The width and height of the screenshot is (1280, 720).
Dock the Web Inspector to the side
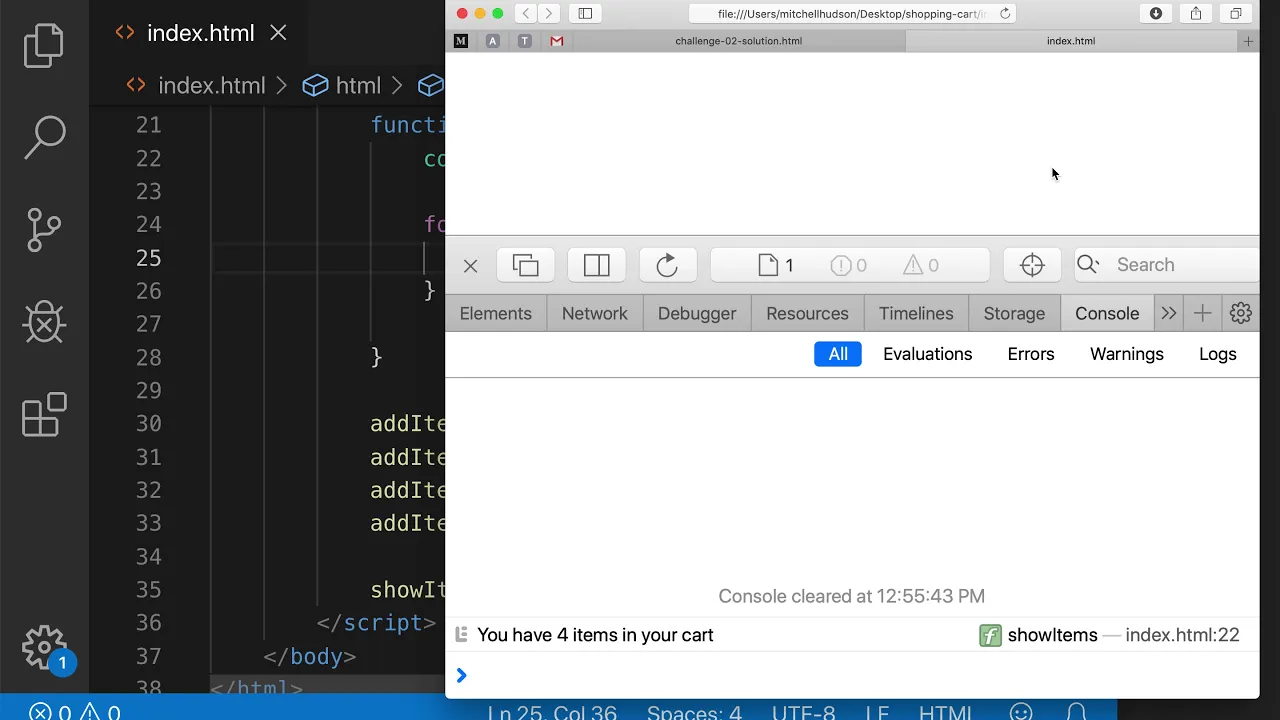click(597, 265)
